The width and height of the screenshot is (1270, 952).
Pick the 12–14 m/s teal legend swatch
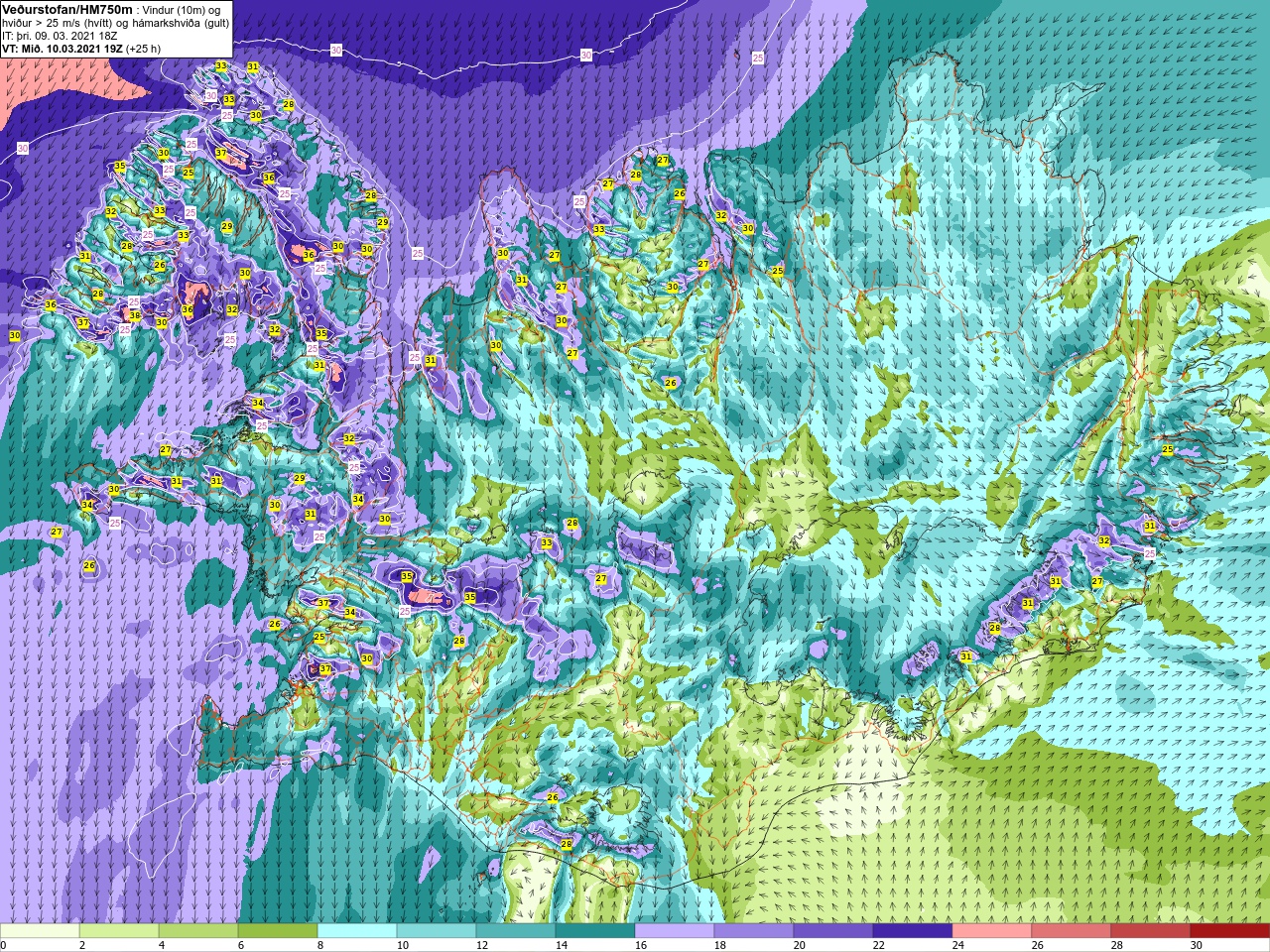pyautogui.click(x=516, y=931)
